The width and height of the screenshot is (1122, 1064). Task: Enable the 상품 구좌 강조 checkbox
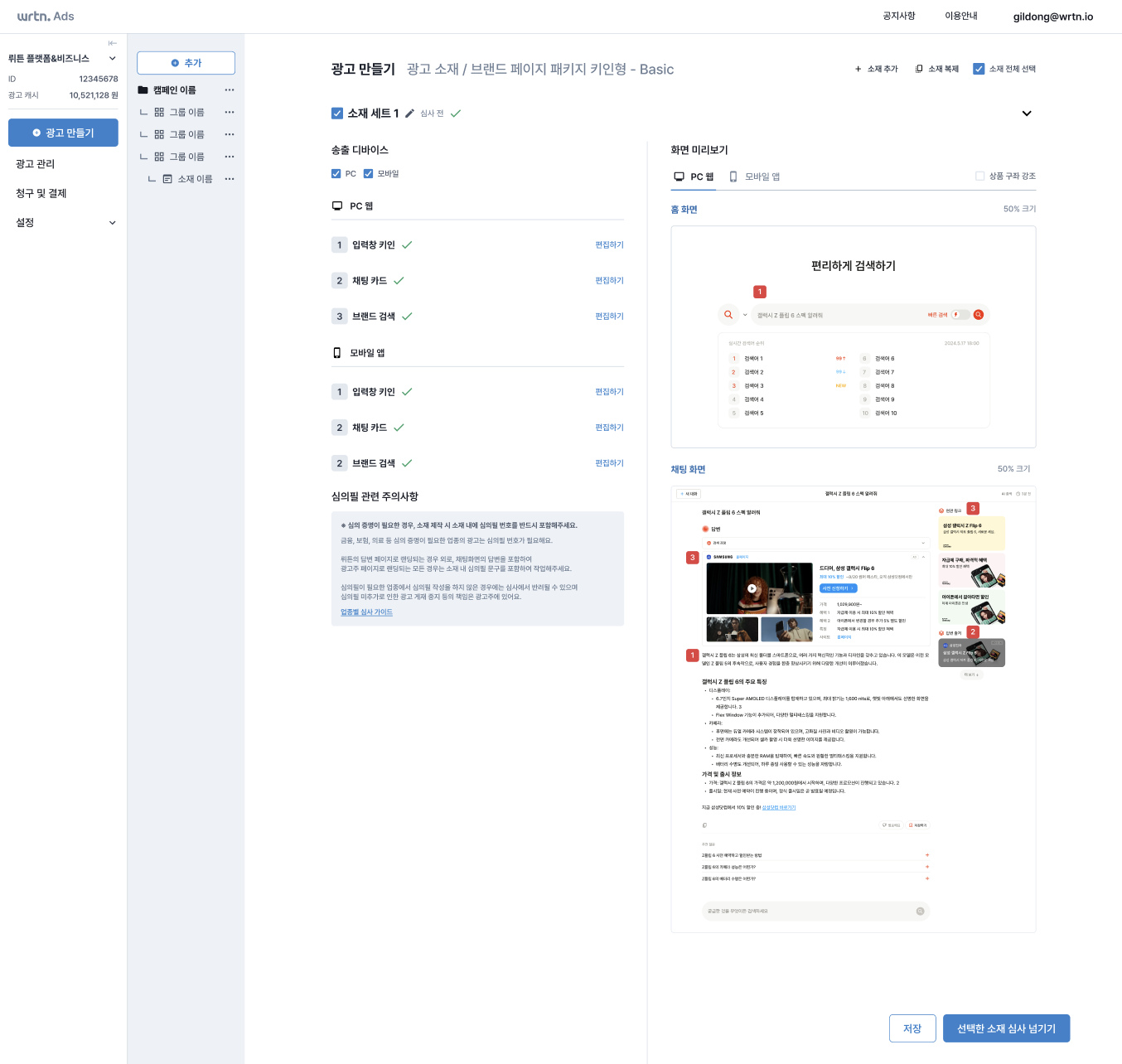click(980, 177)
